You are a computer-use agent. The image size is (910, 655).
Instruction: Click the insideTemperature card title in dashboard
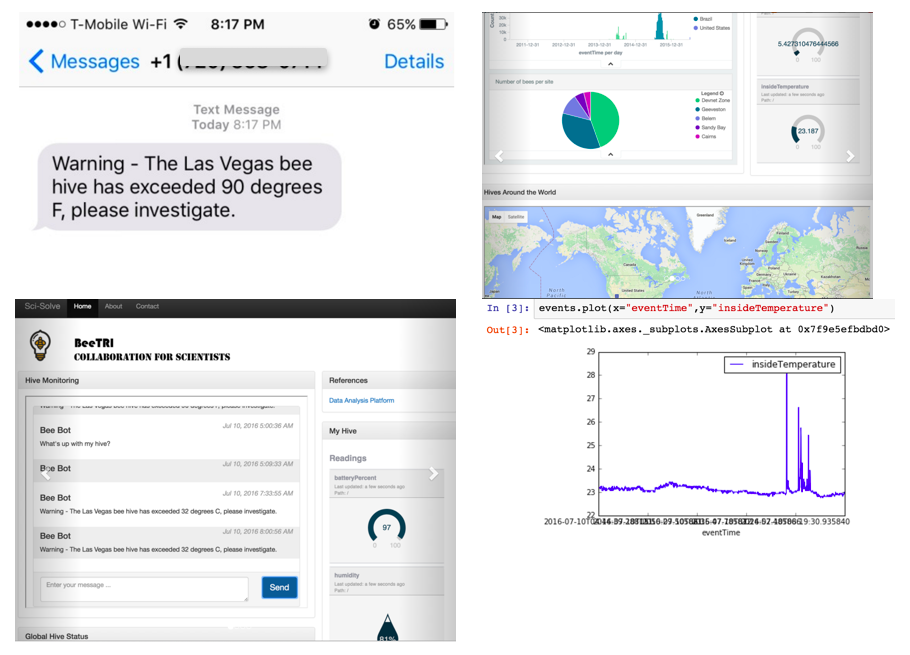785,86
